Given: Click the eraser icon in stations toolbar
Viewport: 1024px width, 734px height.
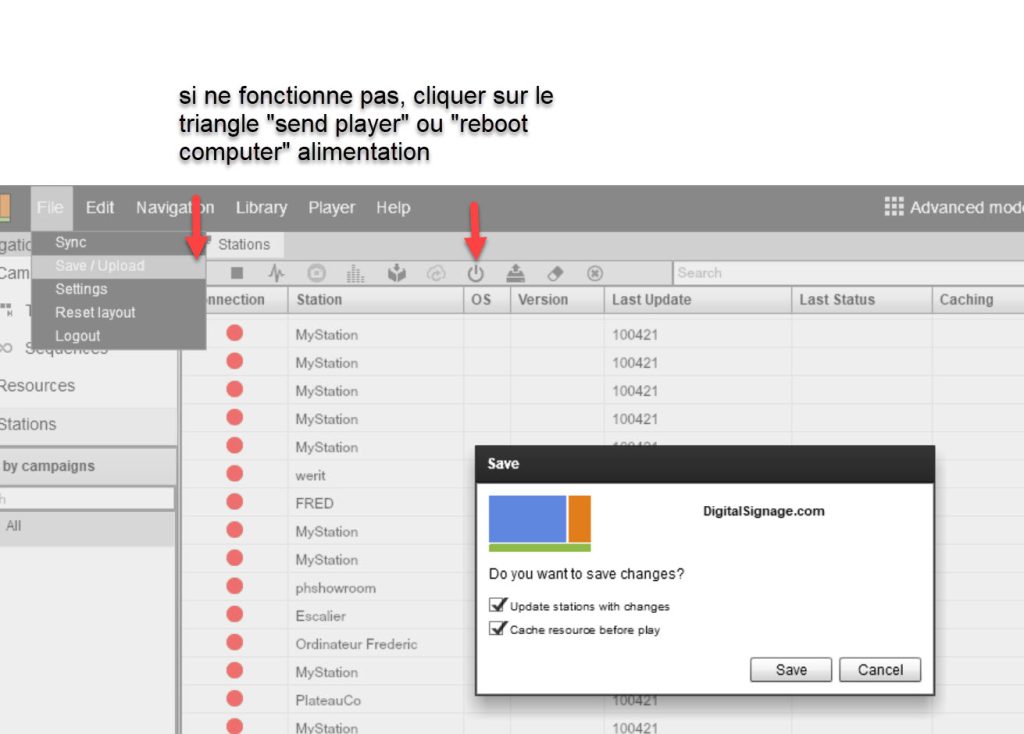Looking at the screenshot, I should (555, 272).
